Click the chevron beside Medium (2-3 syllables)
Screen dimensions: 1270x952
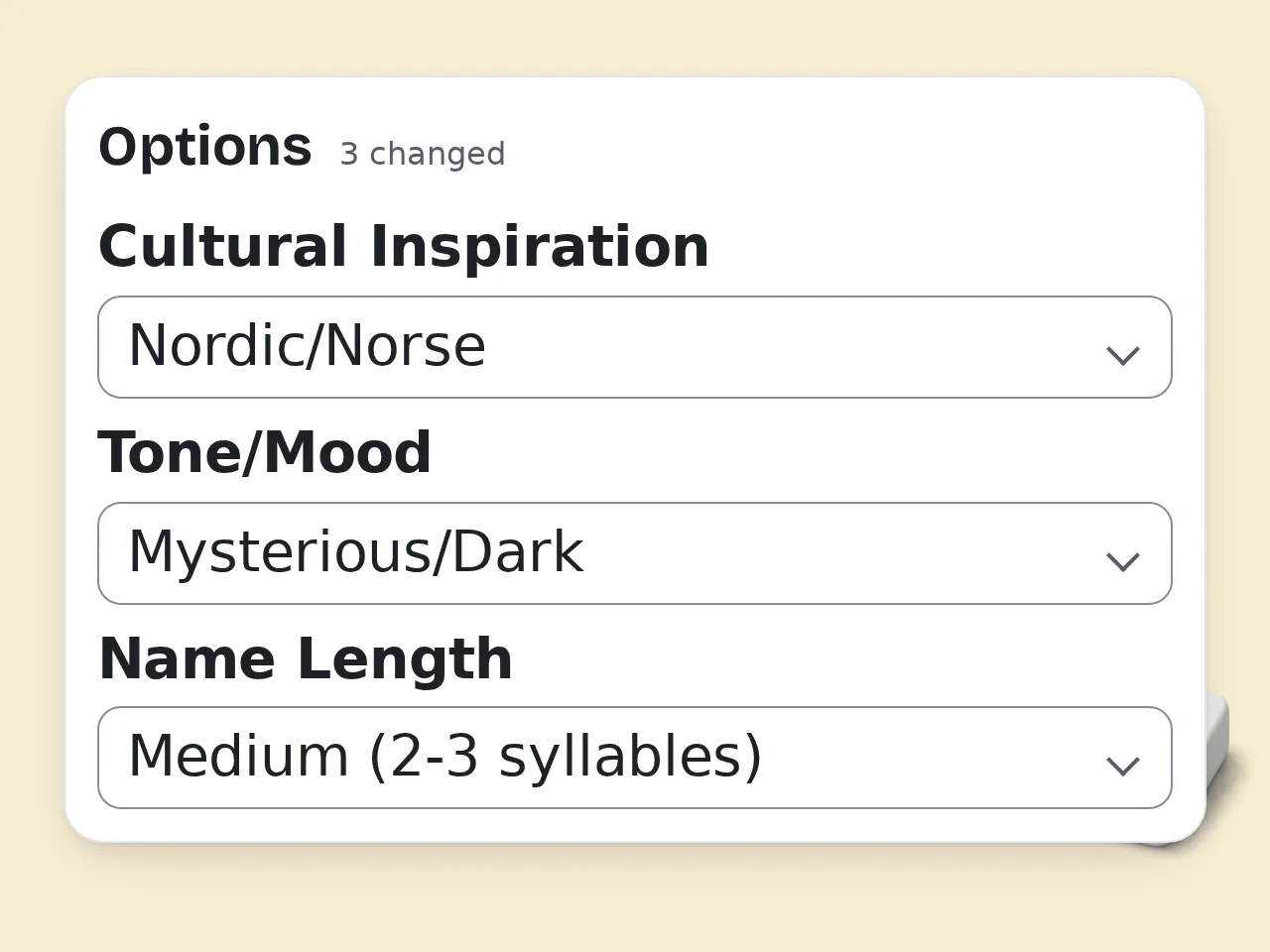click(1122, 766)
